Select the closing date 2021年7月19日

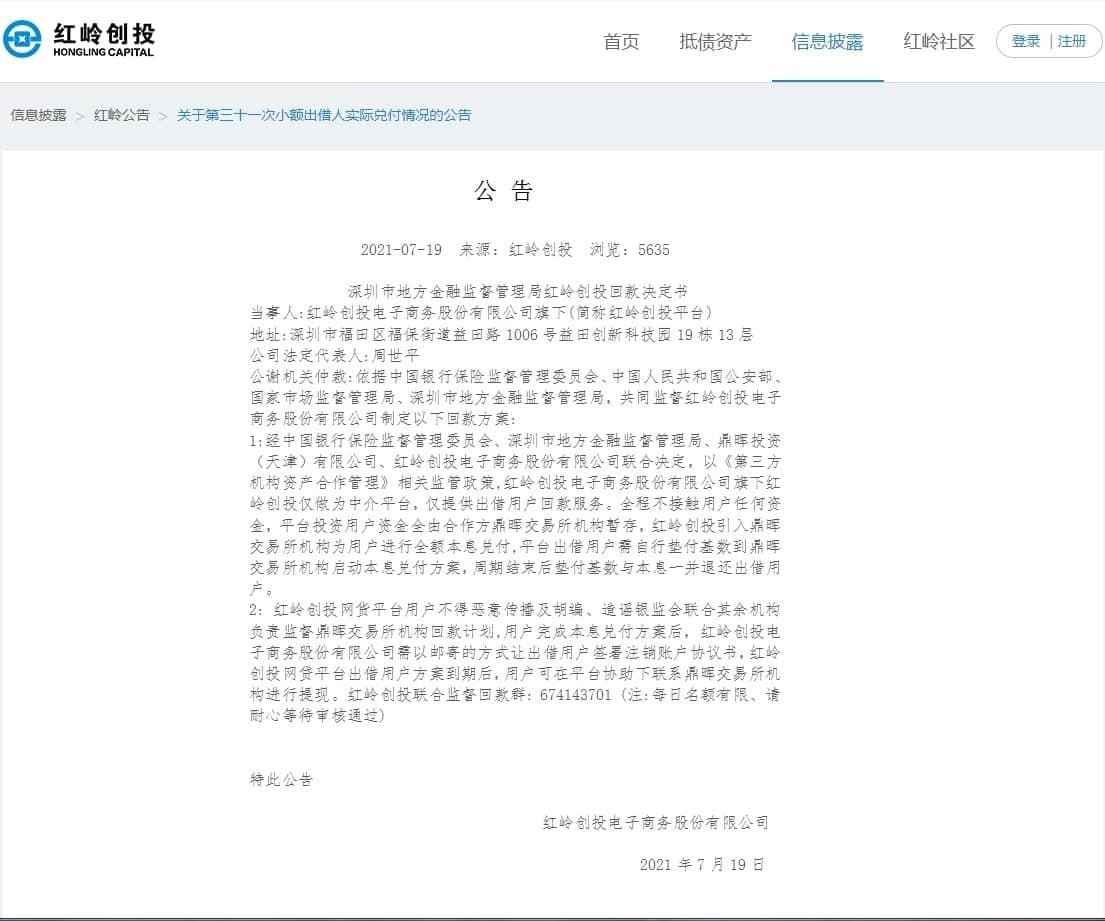pos(702,865)
